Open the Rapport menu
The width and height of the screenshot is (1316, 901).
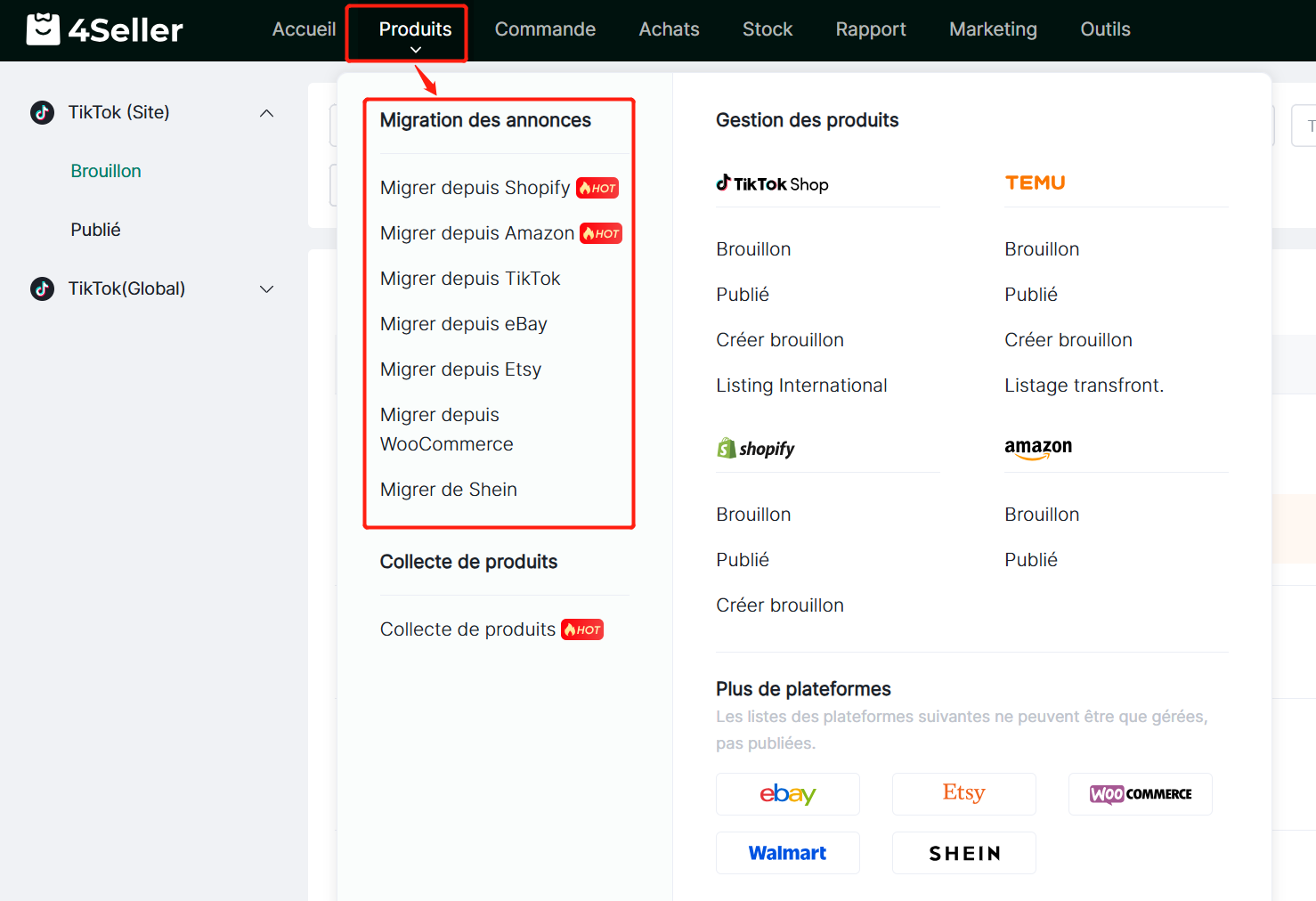coord(871,29)
